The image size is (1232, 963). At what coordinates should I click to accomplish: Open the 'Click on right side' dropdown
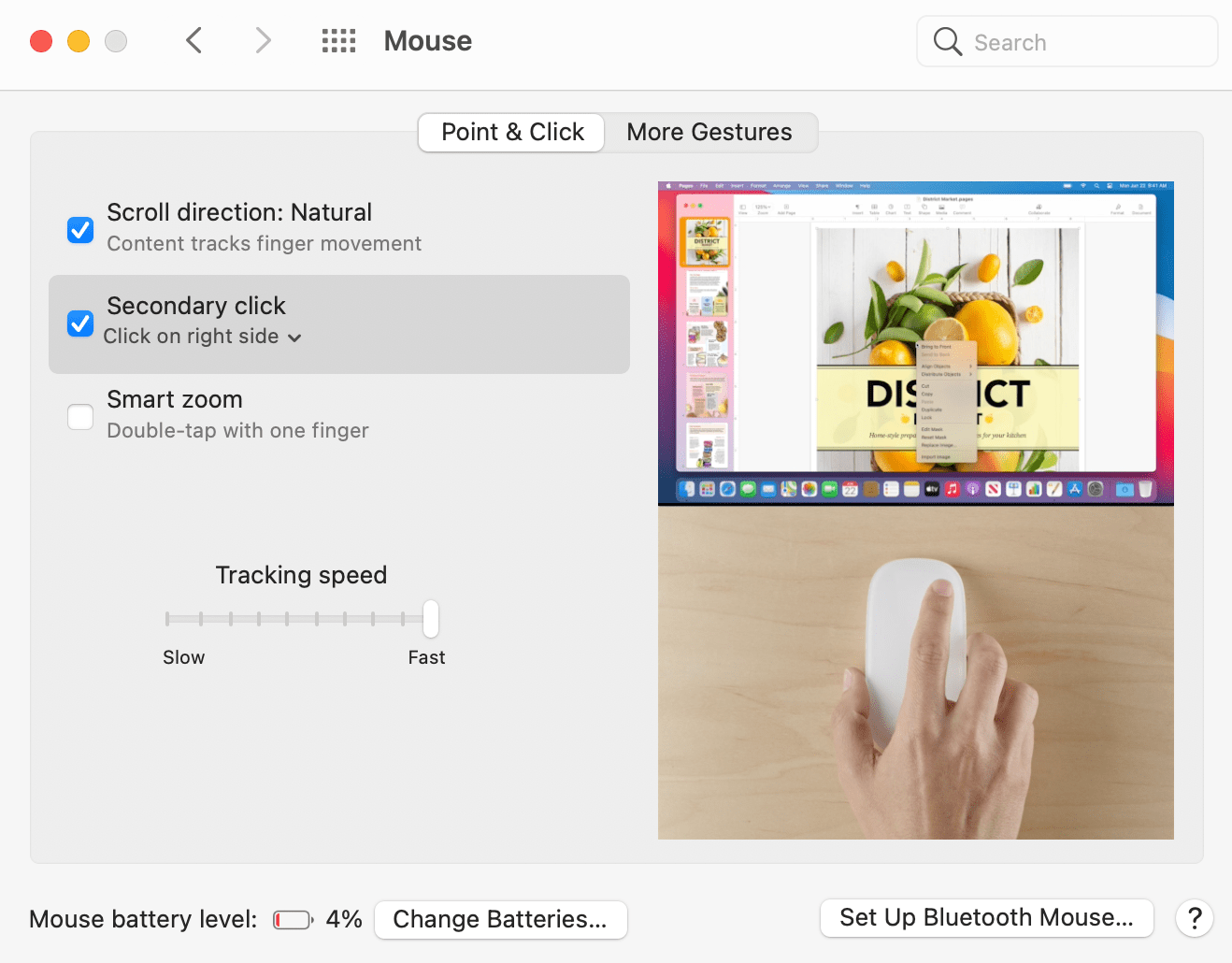[x=295, y=338]
